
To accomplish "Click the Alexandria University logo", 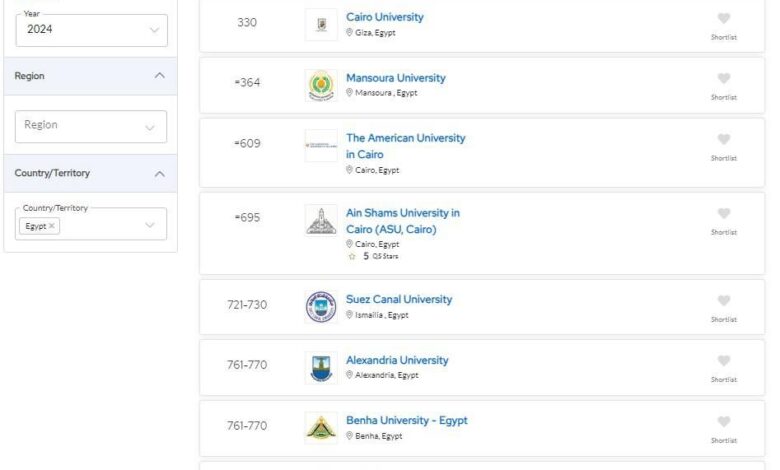I will (x=321, y=368).
